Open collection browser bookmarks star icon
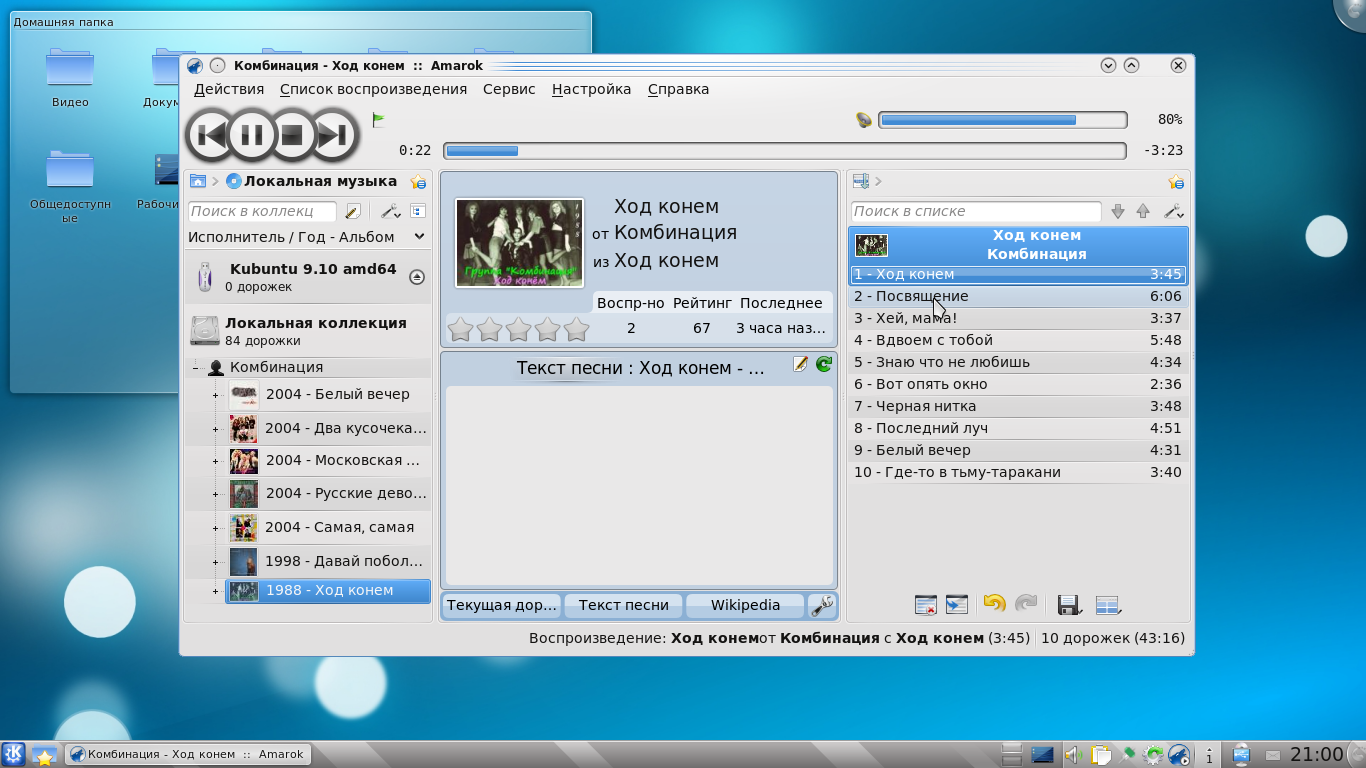This screenshot has height=768, width=1366. click(x=418, y=182)
